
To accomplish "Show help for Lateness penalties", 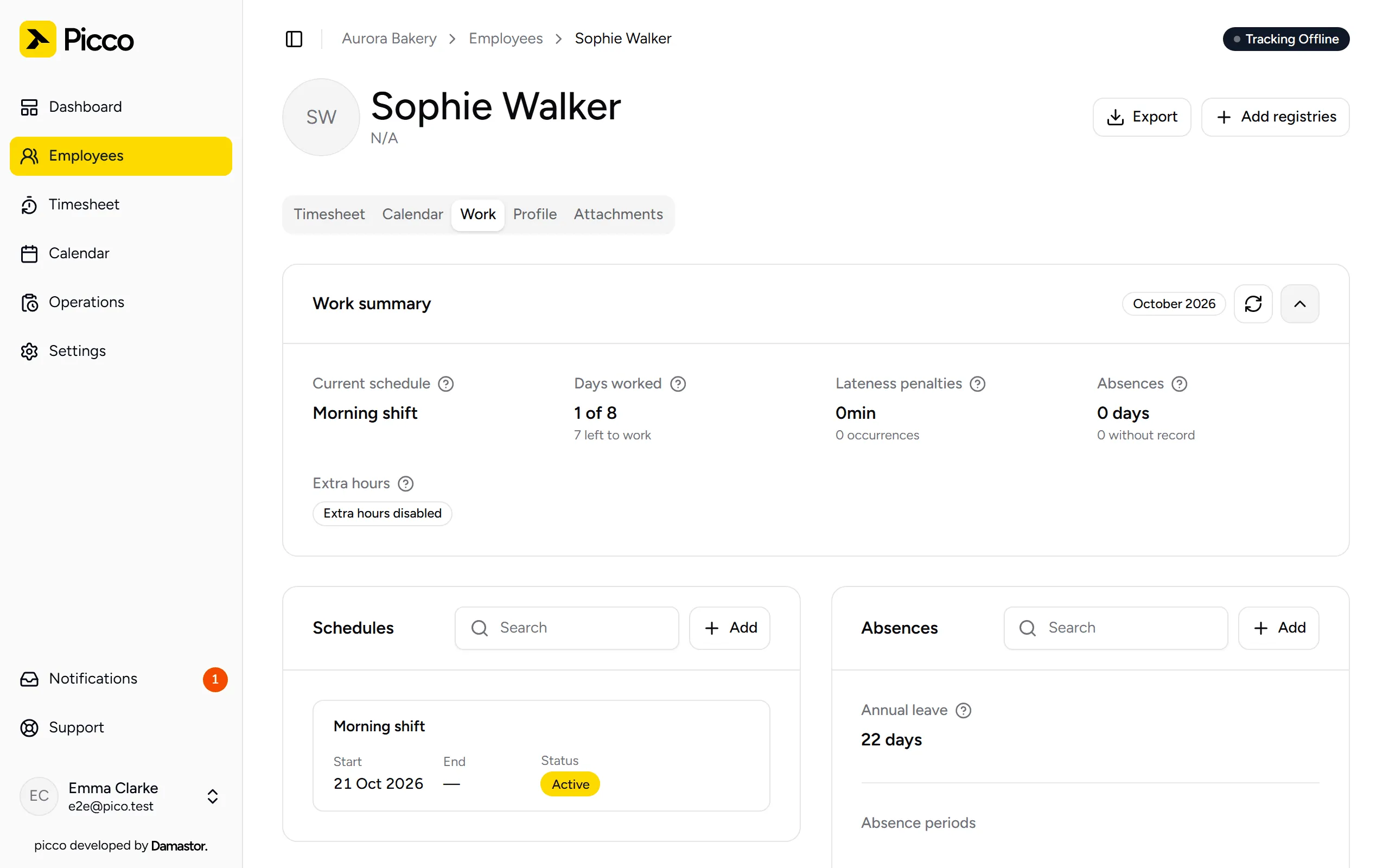I will (978, 384).
